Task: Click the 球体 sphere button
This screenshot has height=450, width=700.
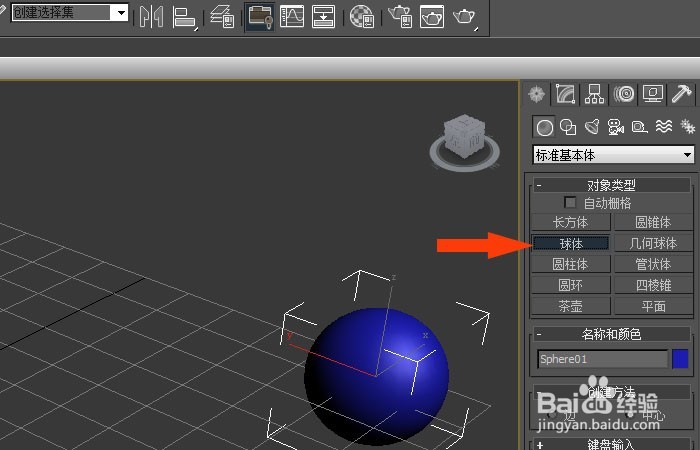Action: (571, 243)
